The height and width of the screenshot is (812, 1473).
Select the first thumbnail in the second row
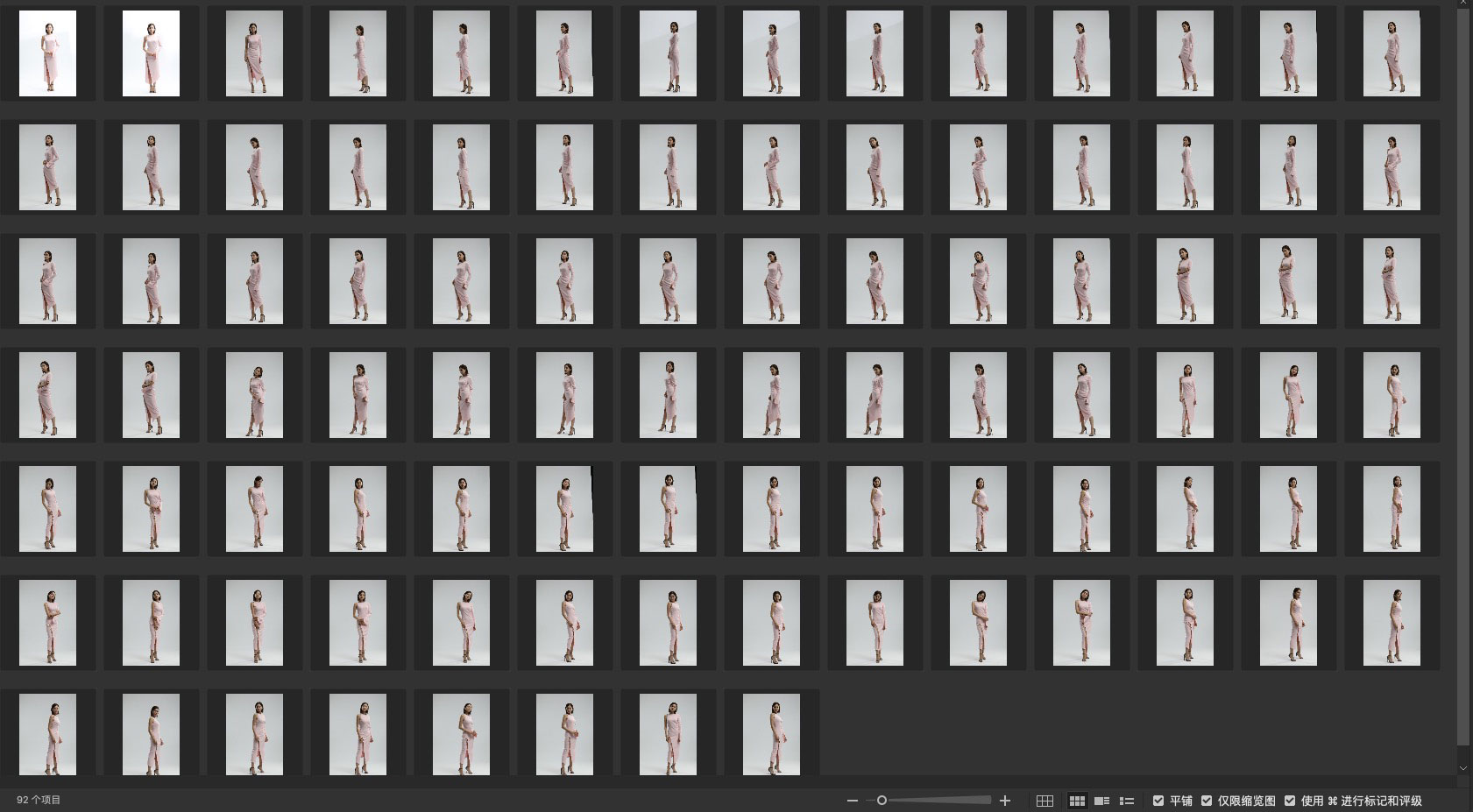coord(47,167)
